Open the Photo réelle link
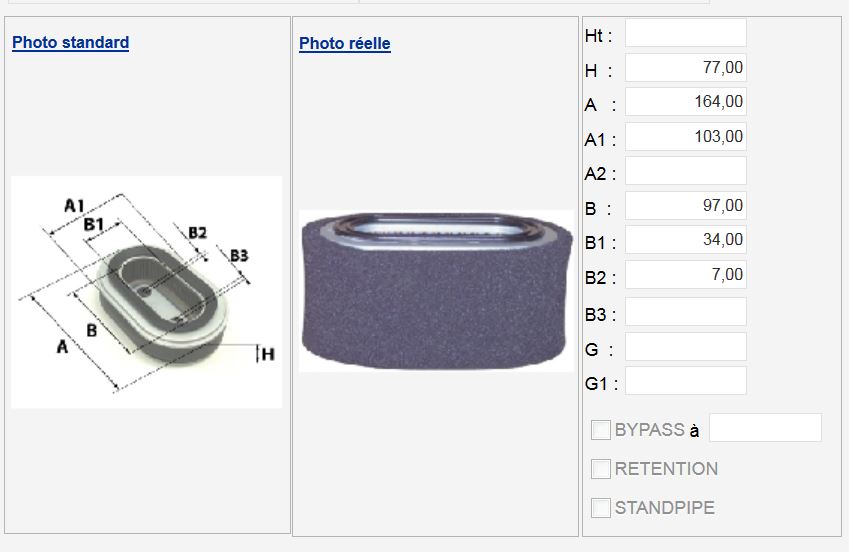 coord(344,43)
